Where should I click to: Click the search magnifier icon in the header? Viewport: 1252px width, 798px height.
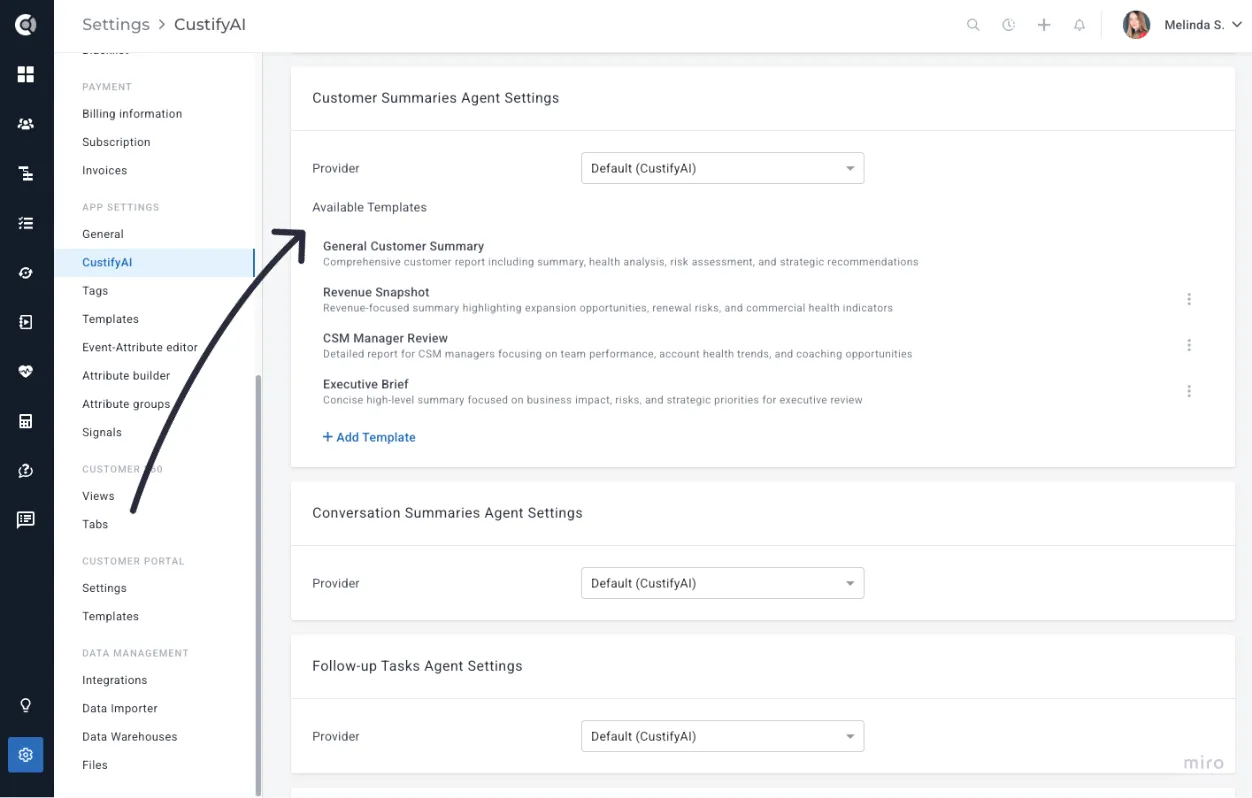(973, 25)
